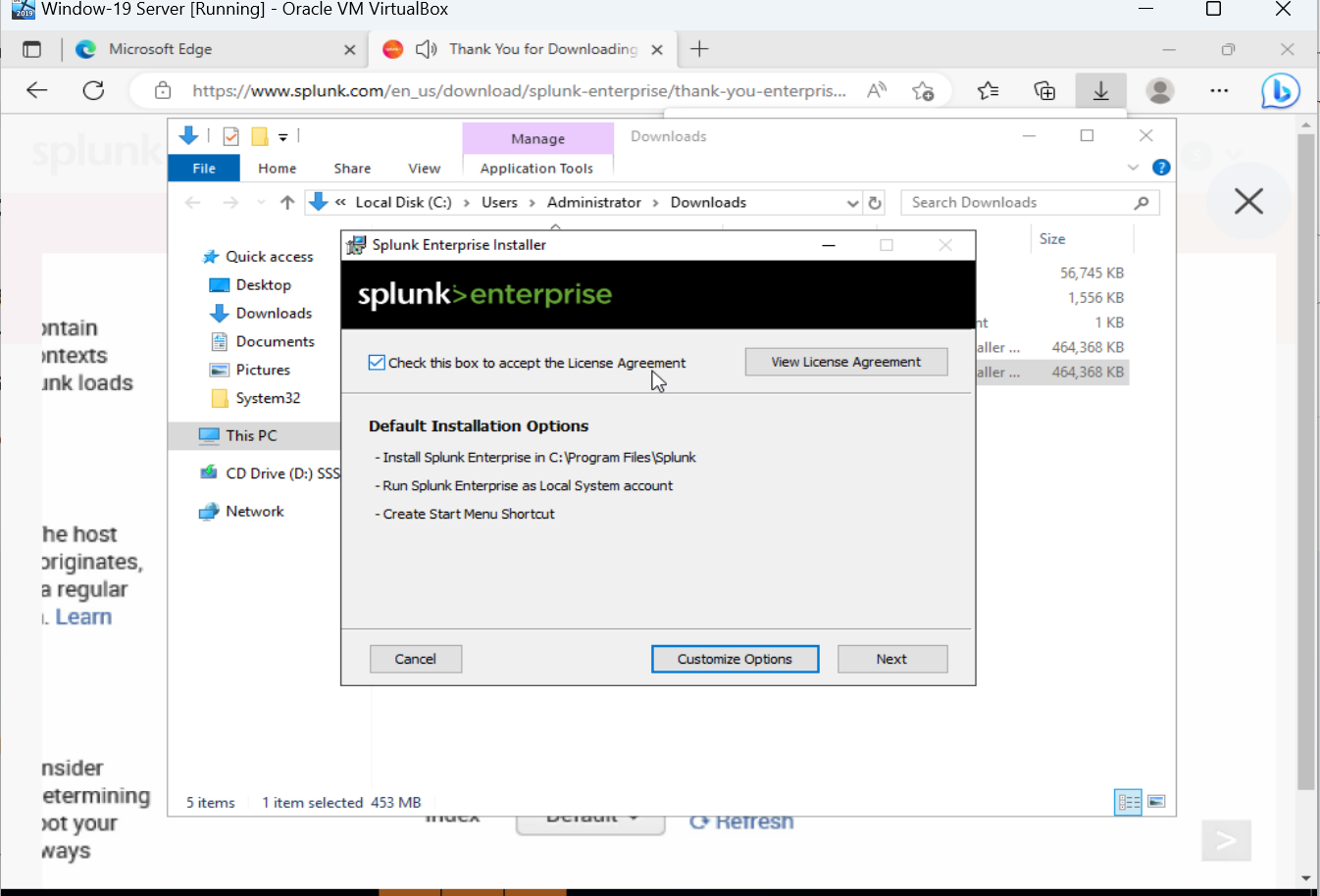Click the Explorer Up arrow button
This screenshot has height=896, width=1320.
point(287,202)
